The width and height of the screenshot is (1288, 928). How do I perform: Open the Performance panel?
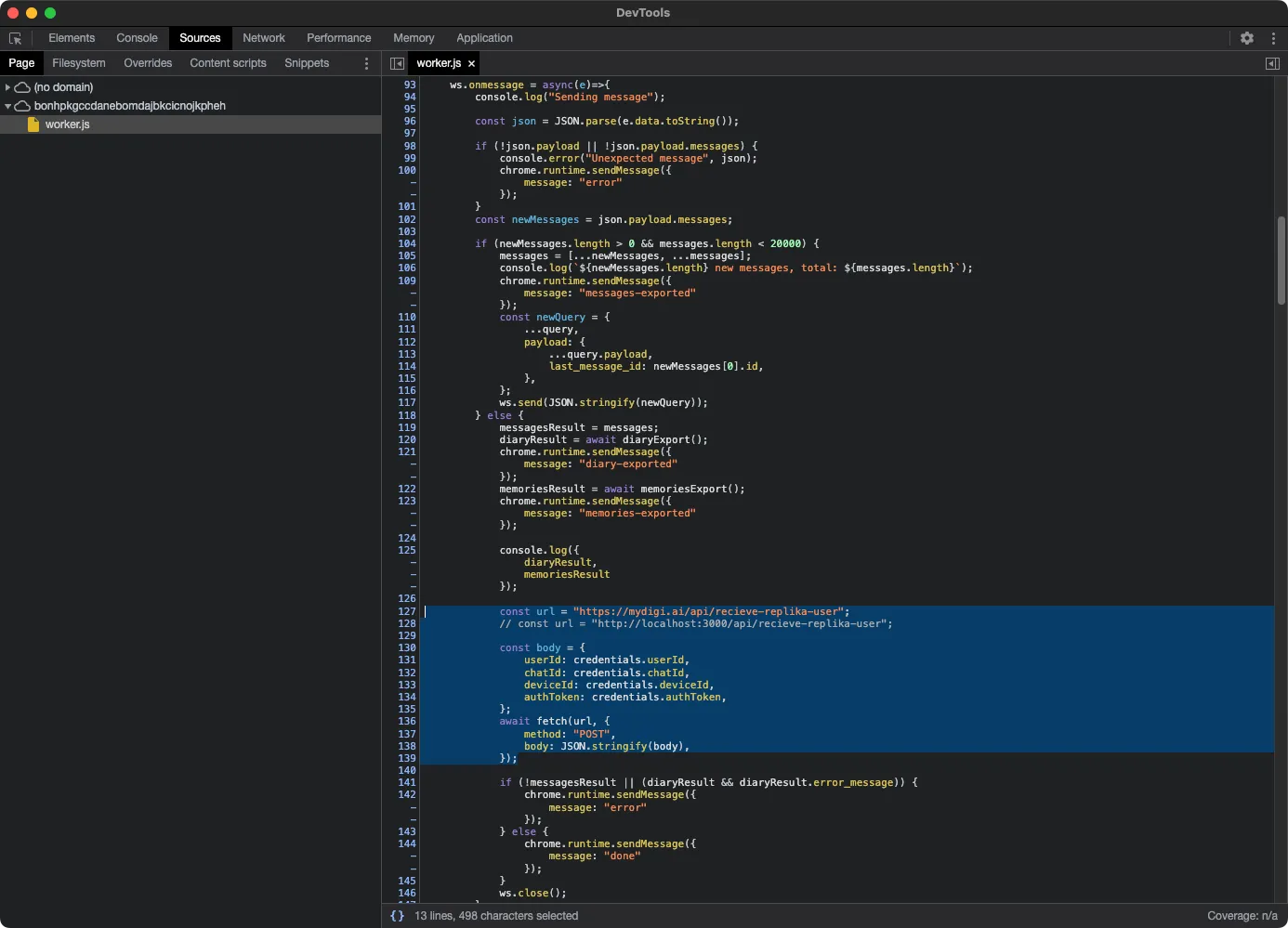tap(339, 38)
